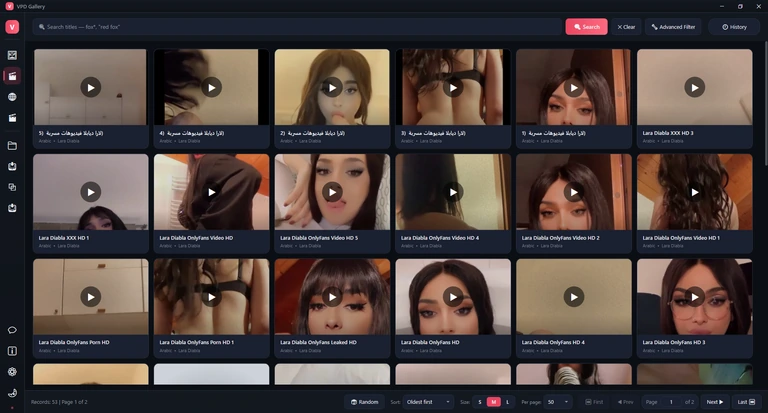Toggle the moon dark-mode icon

(x=12, y=393)
